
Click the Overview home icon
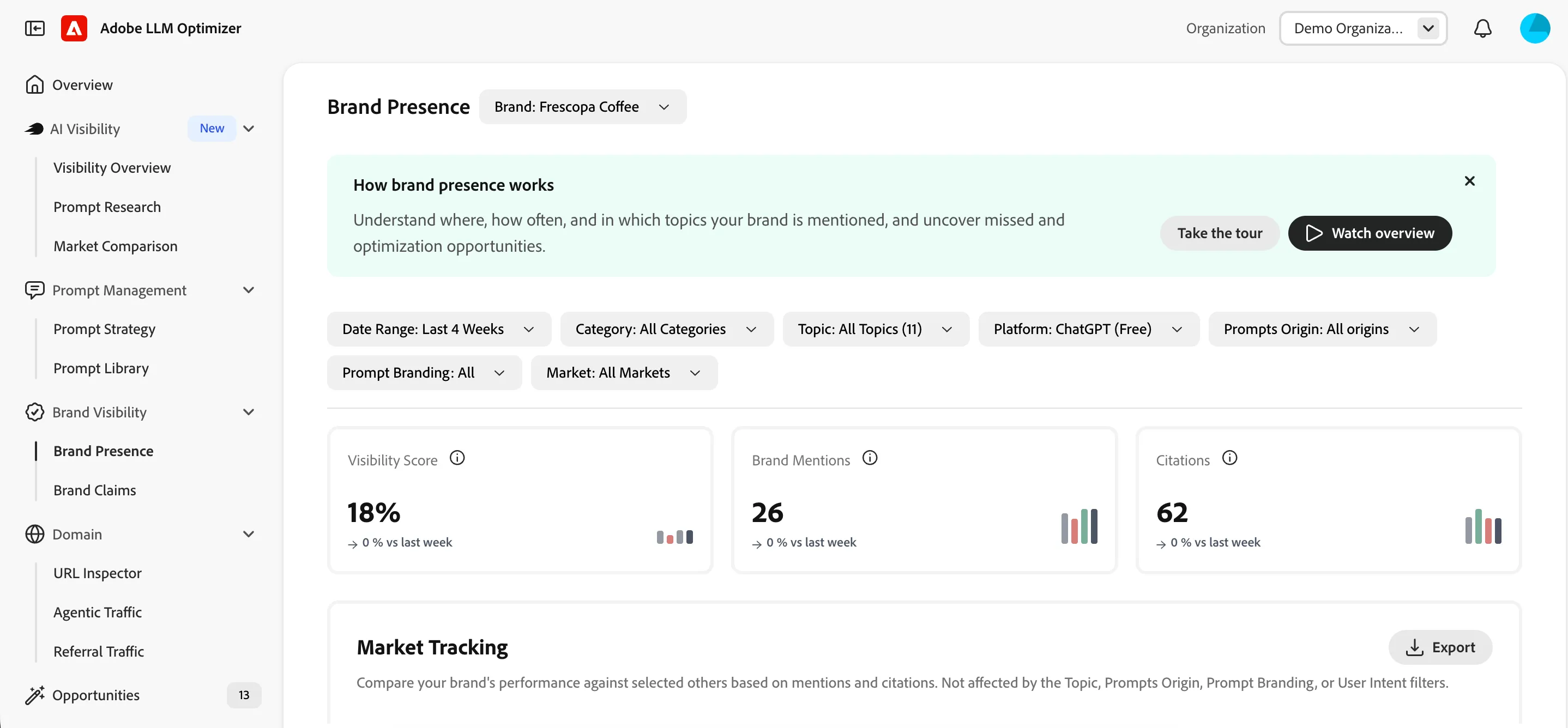coord(35,84)
